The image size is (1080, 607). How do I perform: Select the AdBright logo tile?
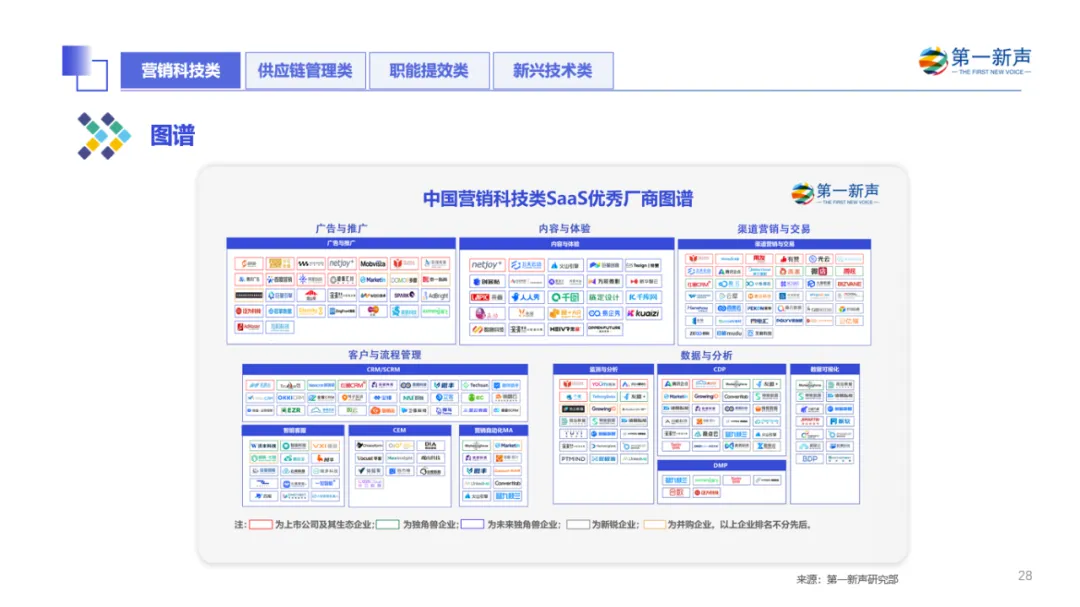coord(435,296)
